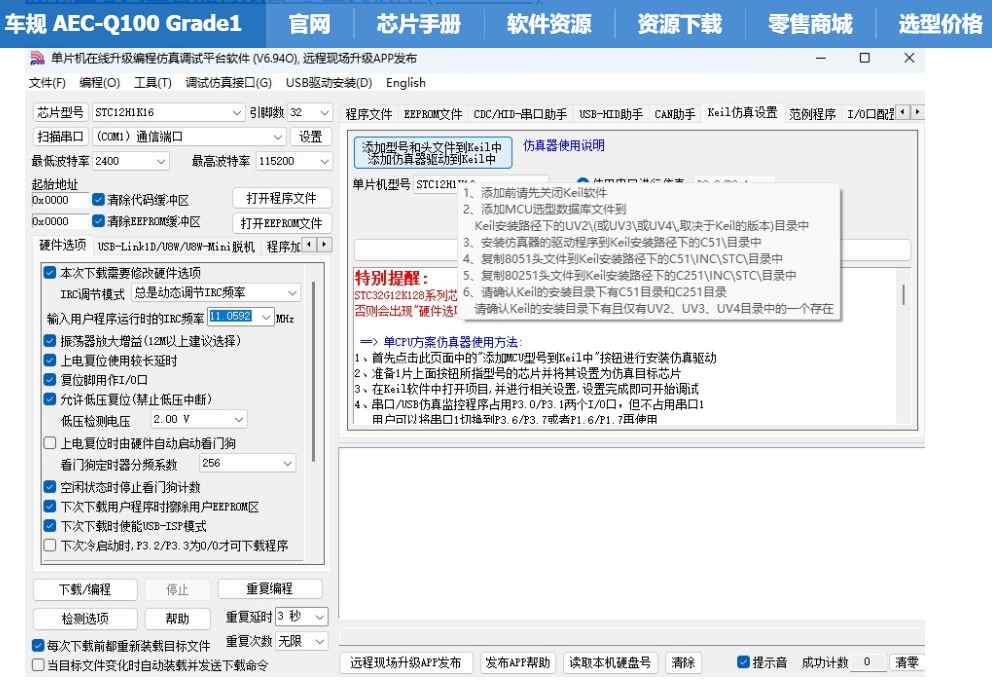This screenshot has height=682, width=992.
Task: Enable 上电复位时由硬件自动启动看门狗
Action: tap(50, 443)
